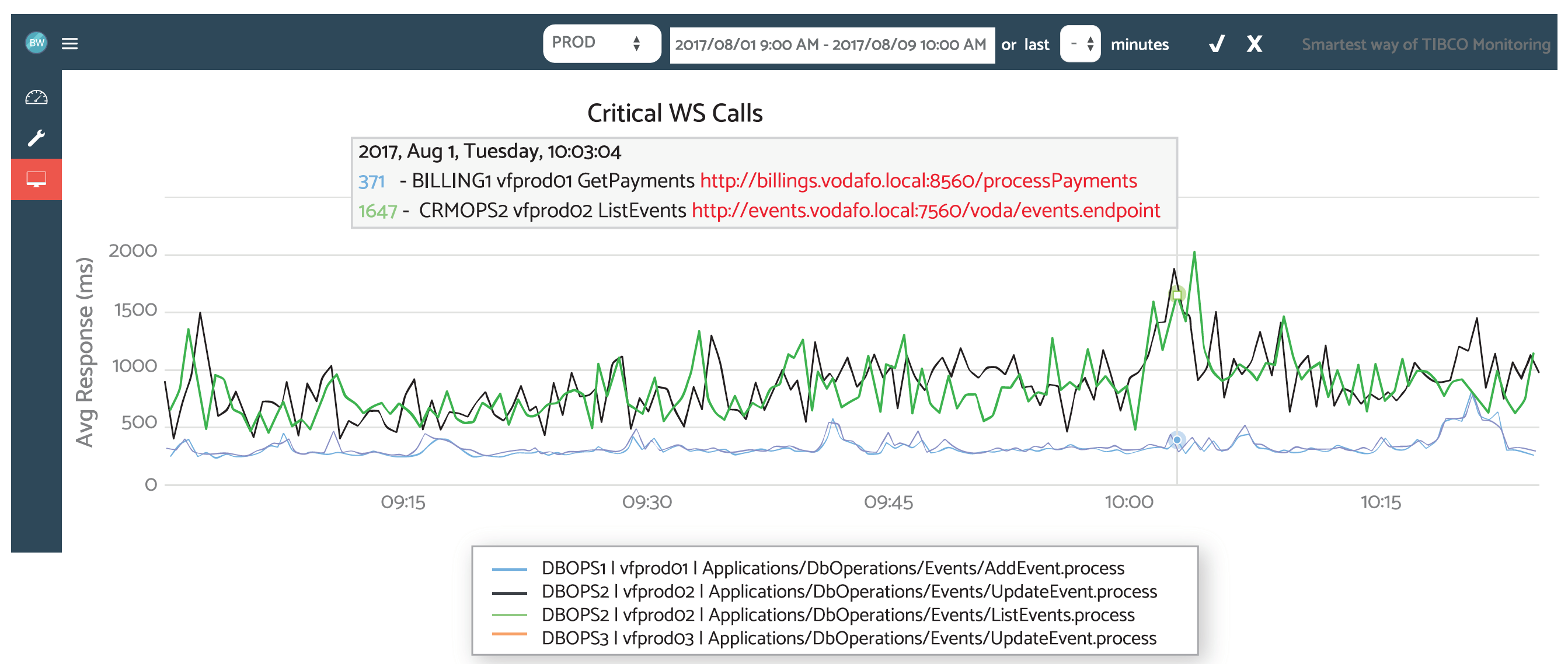Confirm filters with the checkmark icon
The image size is (1568, 664).
pyautogui.click(x=1216, y=44)
